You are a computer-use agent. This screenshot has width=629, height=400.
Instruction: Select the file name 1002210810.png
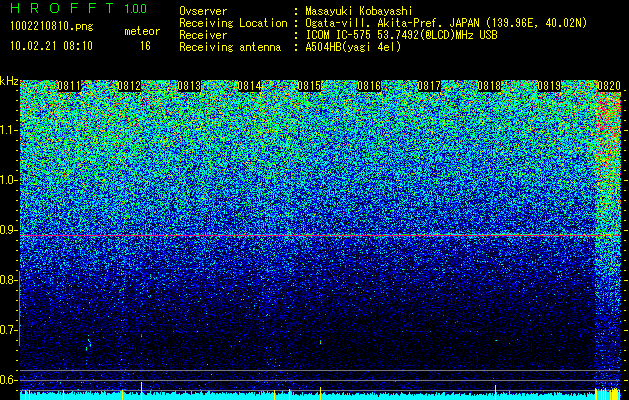coord(52,26)
